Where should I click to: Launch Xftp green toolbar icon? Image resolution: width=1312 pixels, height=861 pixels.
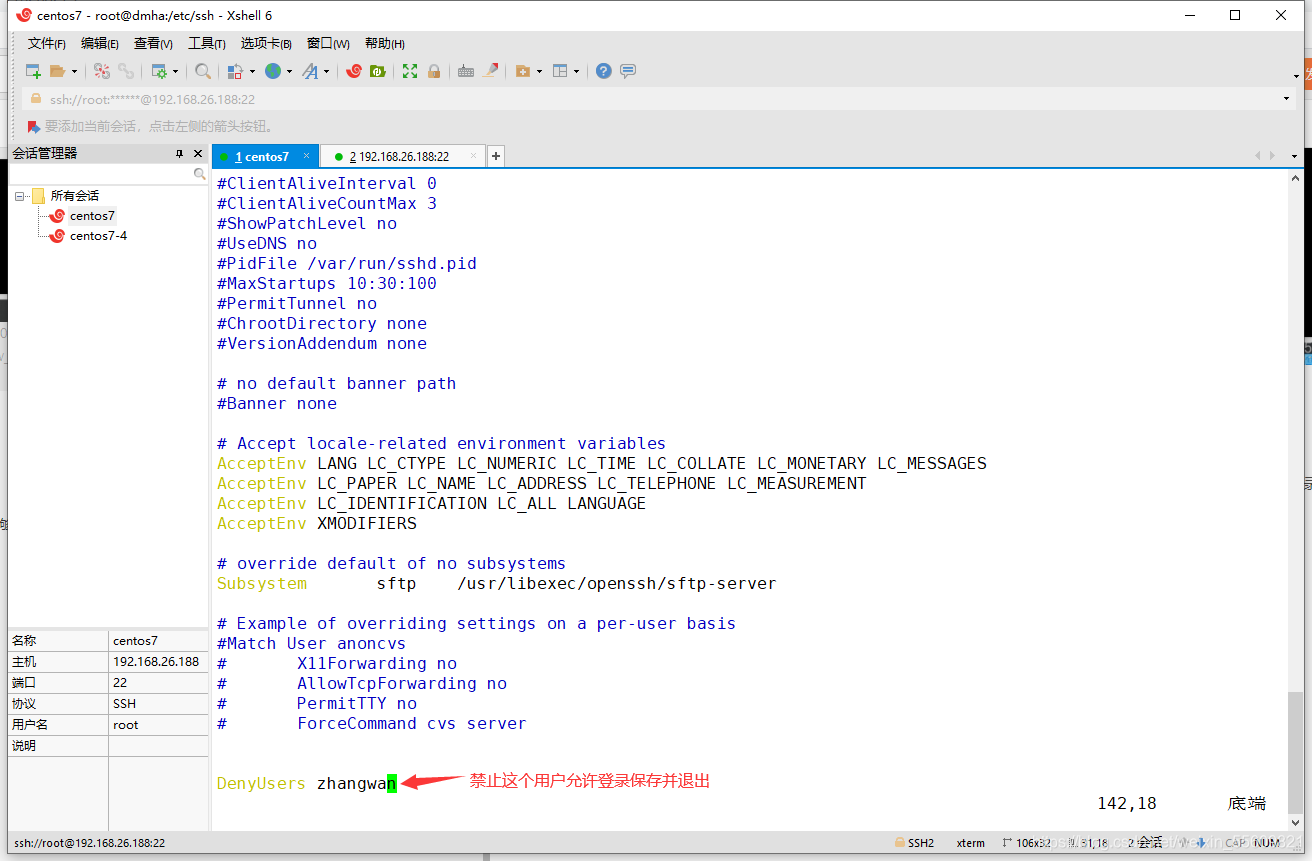point(378,71)
